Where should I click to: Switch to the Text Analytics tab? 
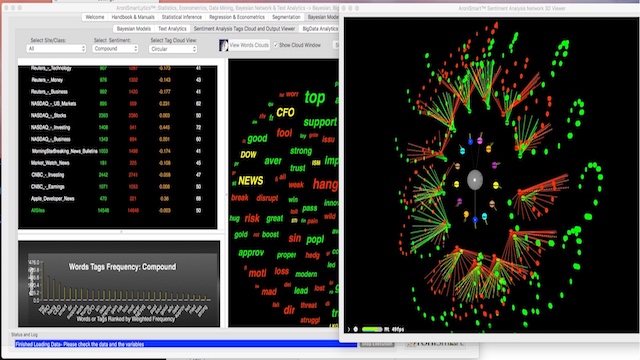click(172, 29)
